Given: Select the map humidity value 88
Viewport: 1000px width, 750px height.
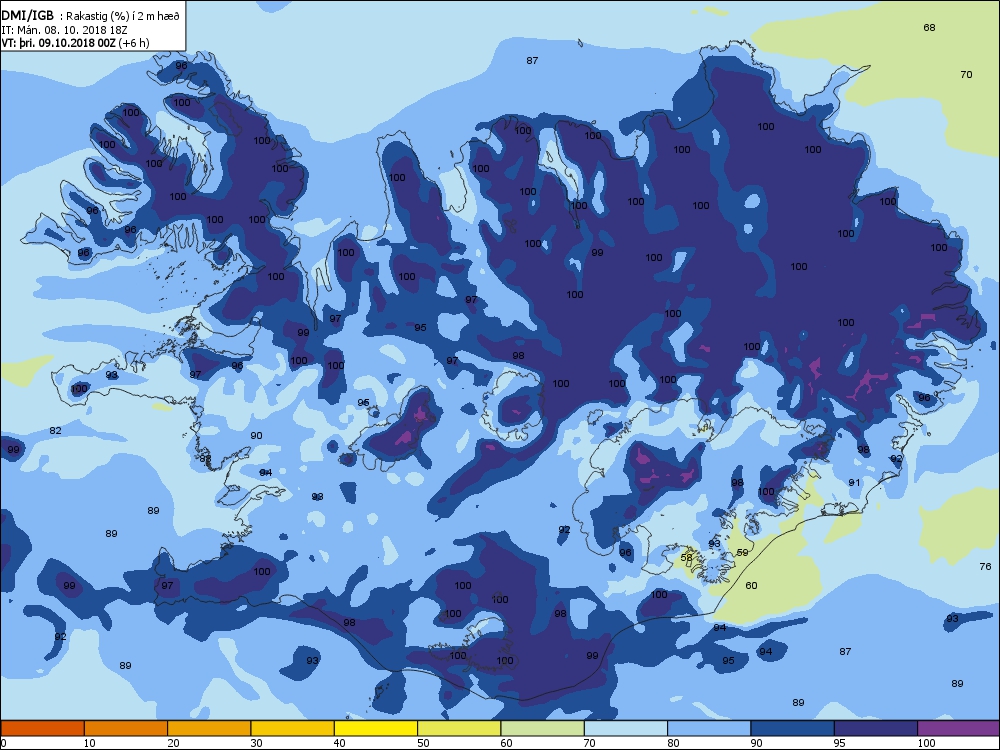Looking at the screenshot, I should click(x=205, y=459).
